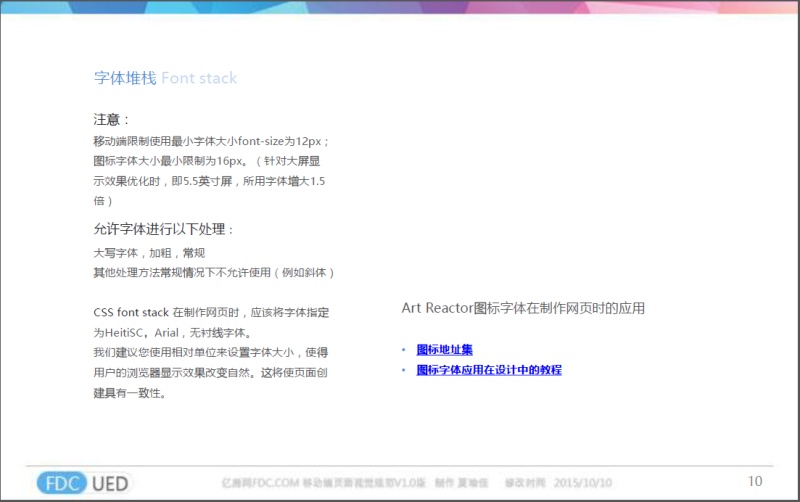This screenshot has width=800, height=502.
Task: Click the footer date 2015/10/10
Action: click(583, 483)
